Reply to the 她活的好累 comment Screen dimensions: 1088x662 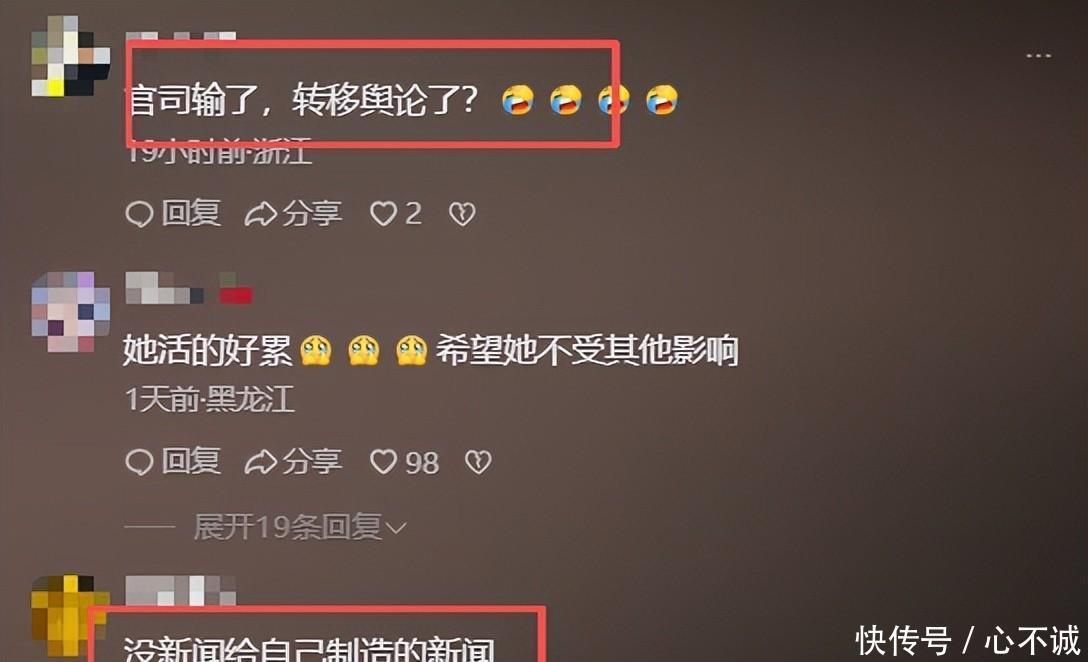(173, 462)
